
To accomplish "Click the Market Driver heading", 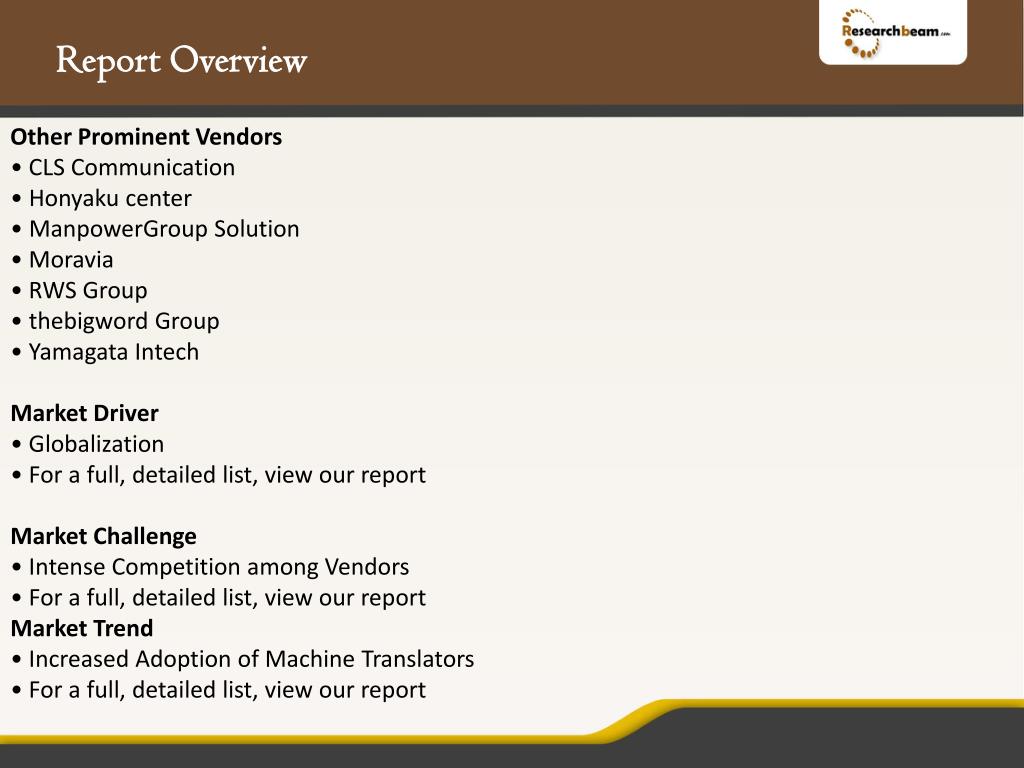I will [x=84, y=413].
